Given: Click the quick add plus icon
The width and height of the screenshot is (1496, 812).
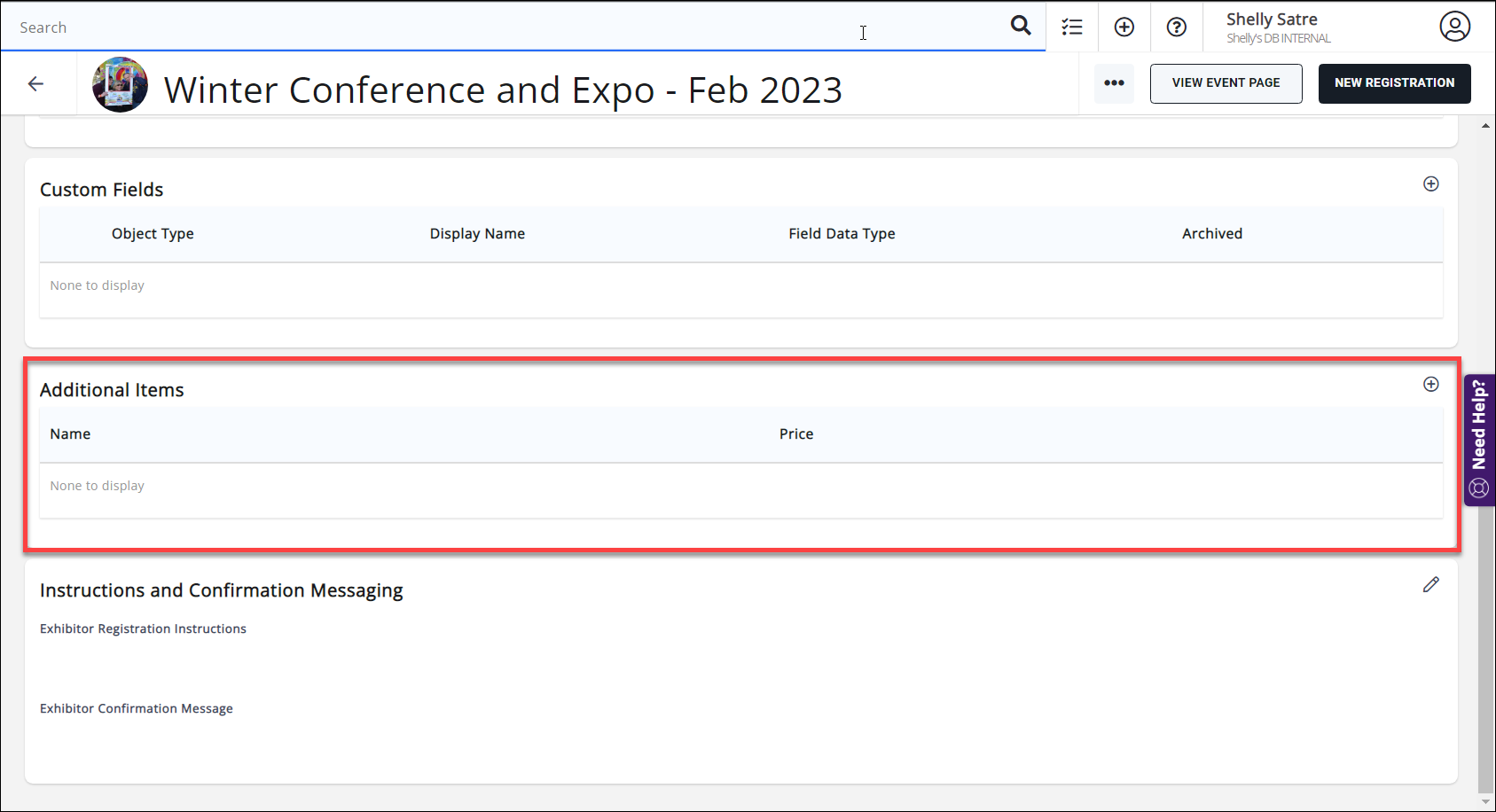Looking at the screenshot, I should (1124, 27).
